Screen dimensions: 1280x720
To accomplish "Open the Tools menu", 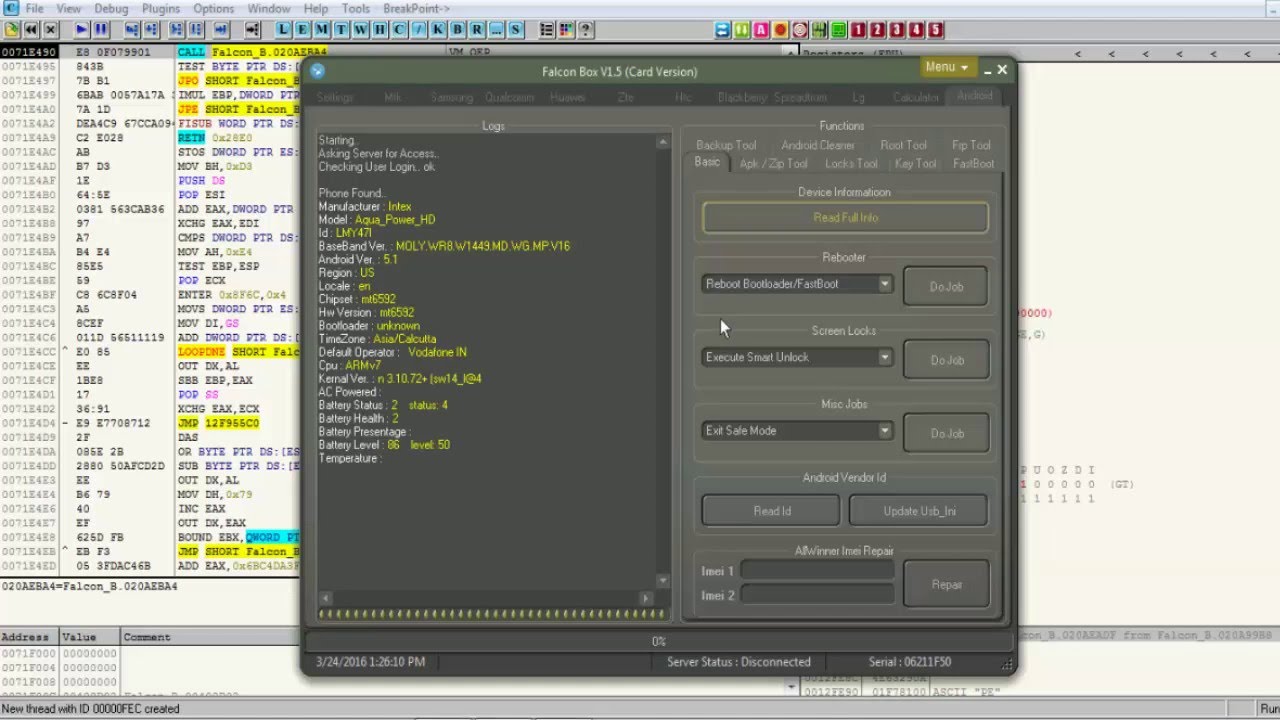I will (356, 8).
